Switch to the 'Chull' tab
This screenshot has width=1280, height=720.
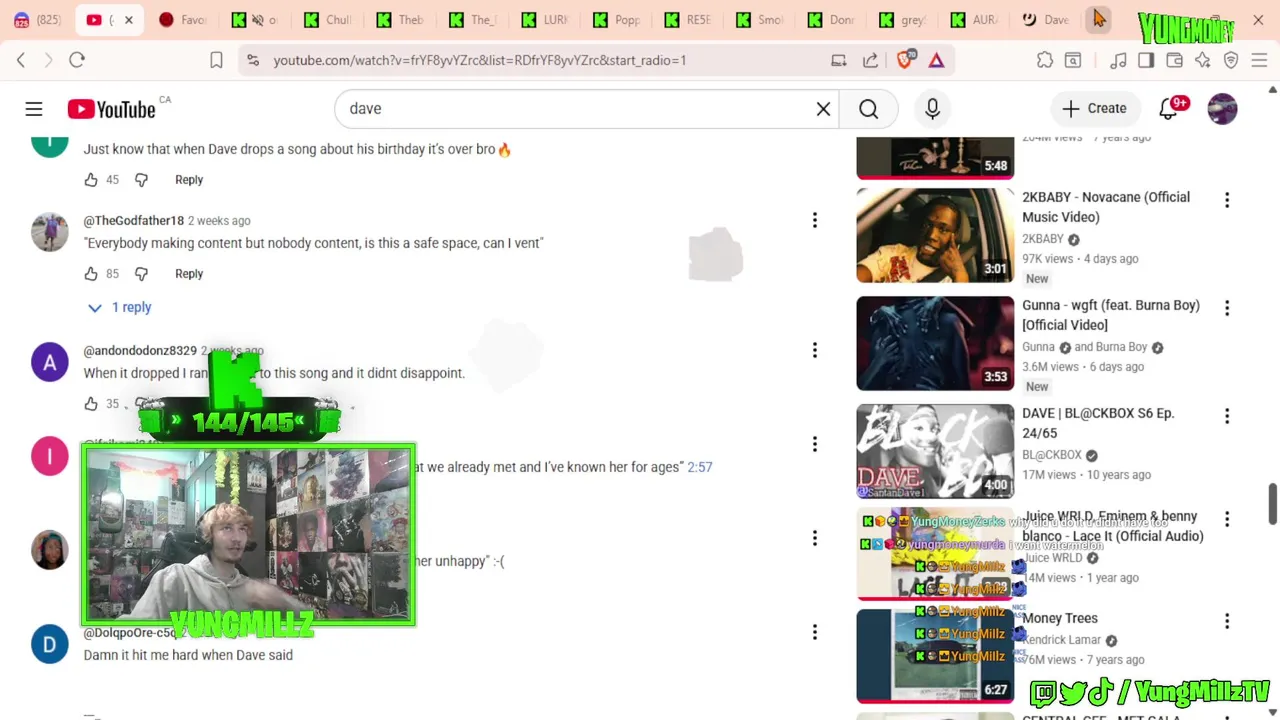[x=328, y=20]
